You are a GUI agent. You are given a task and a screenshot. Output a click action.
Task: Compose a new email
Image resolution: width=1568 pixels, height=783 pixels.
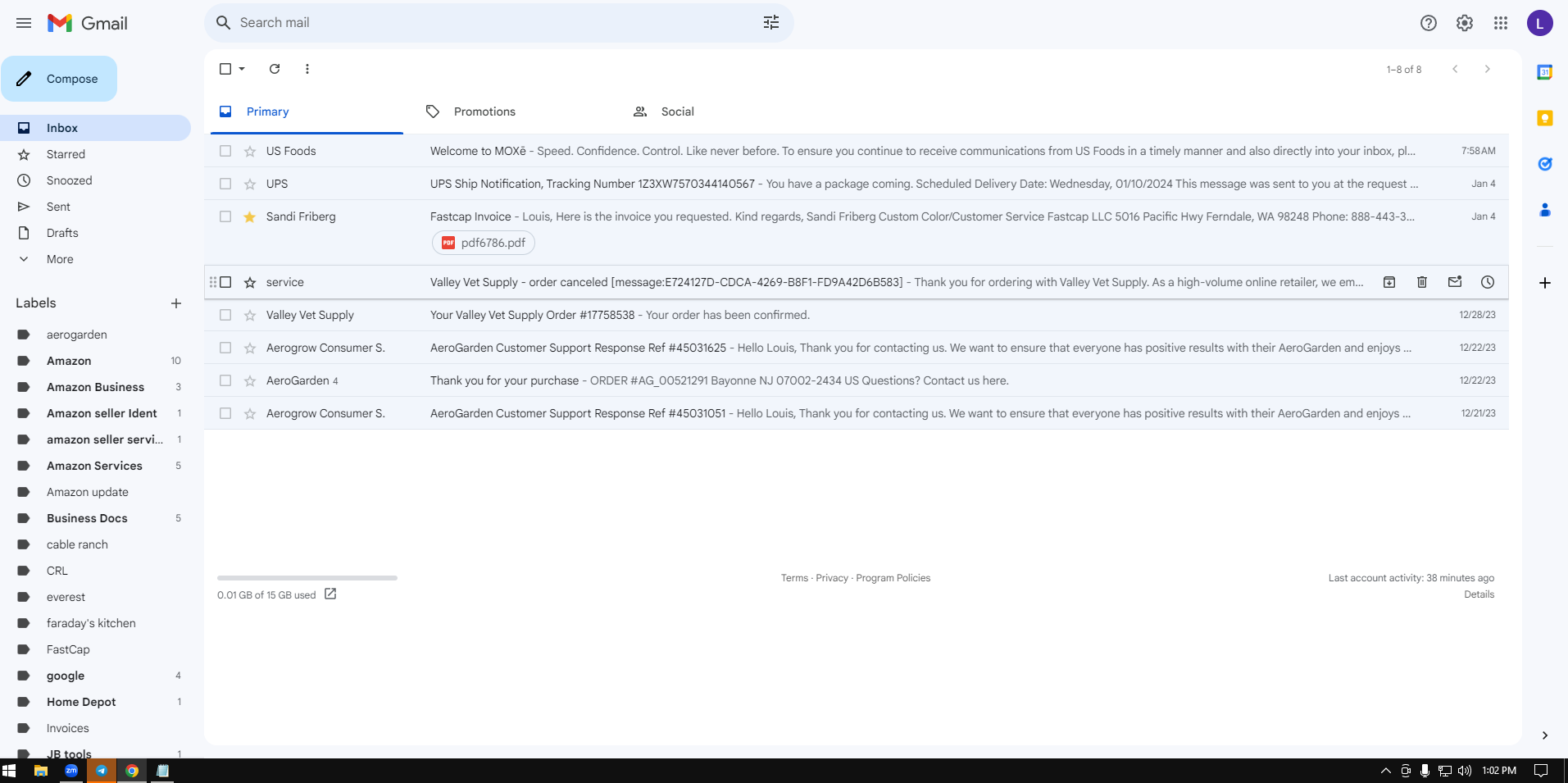[59, 79]
